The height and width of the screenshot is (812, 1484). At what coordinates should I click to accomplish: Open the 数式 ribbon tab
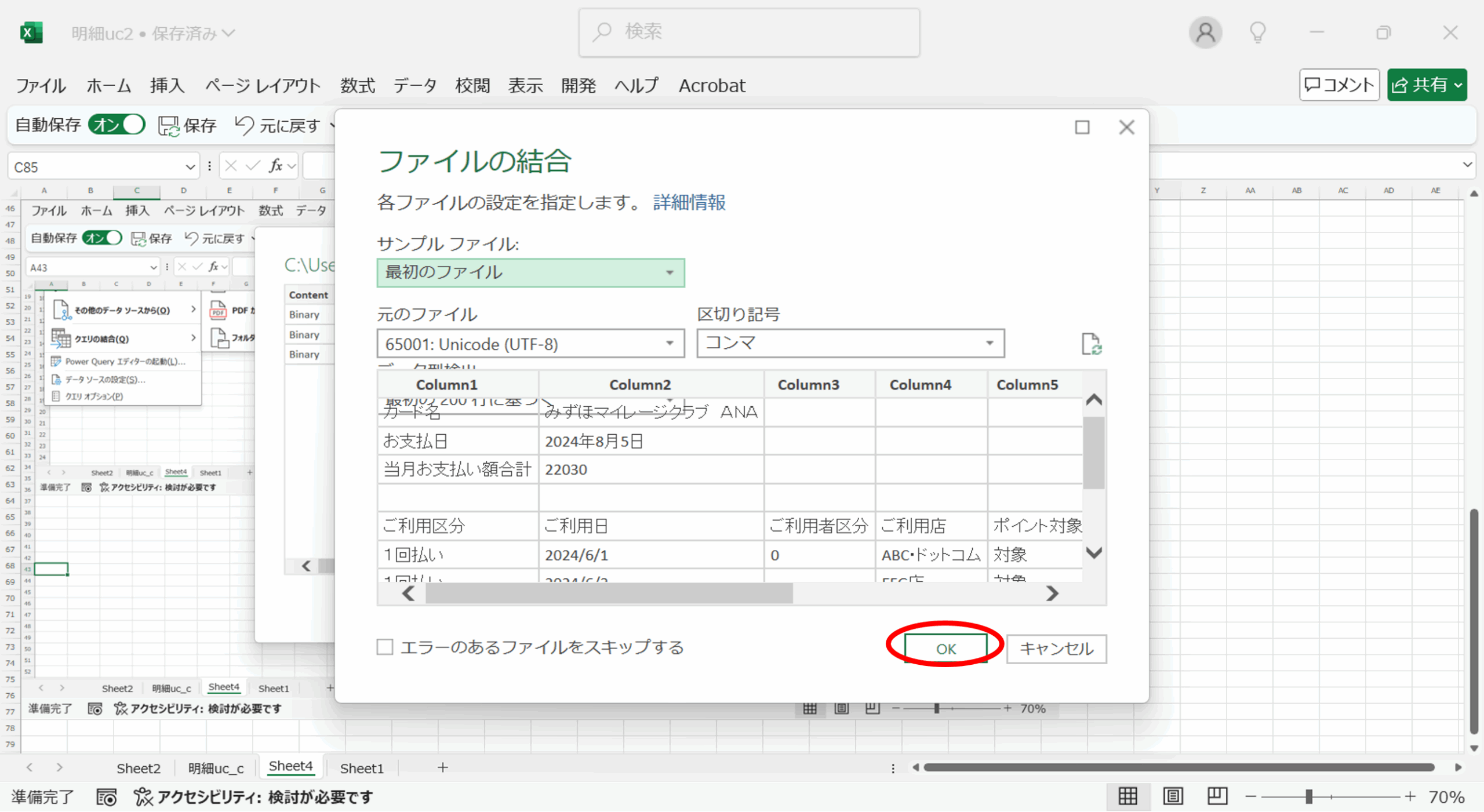pyautogui.click(x=358, y=86)
